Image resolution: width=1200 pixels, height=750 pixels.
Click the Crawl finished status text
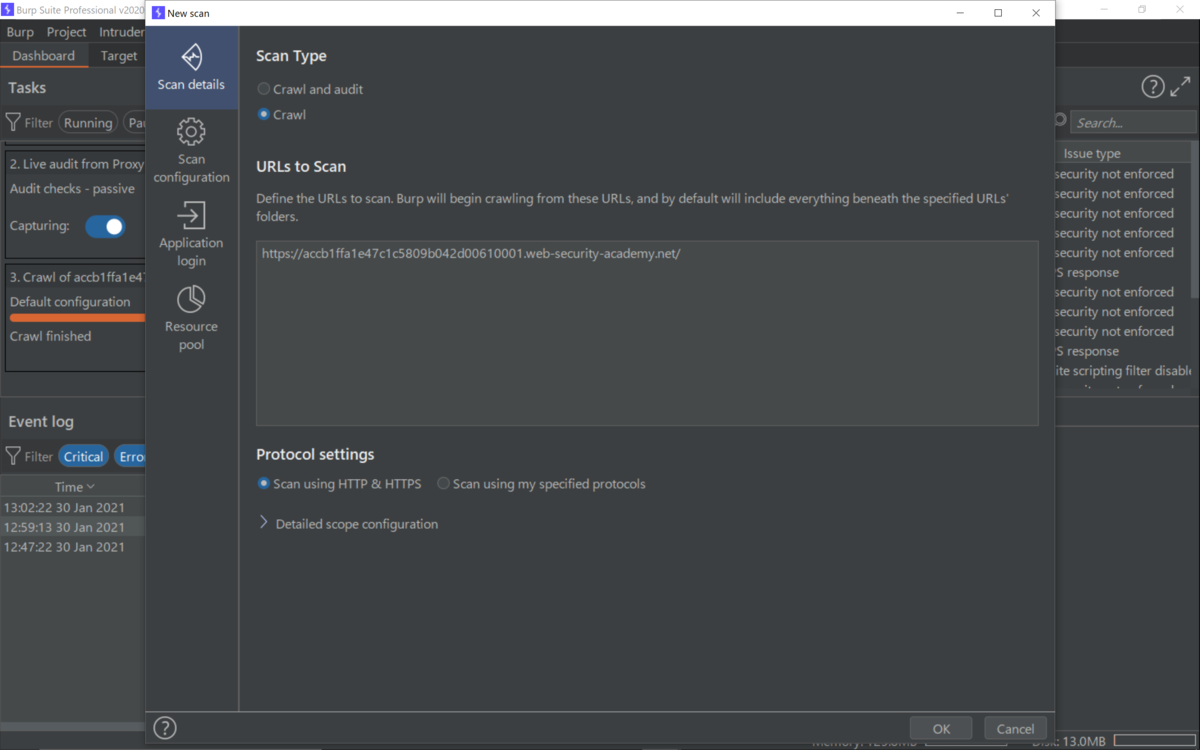click(x=50, y=337)
